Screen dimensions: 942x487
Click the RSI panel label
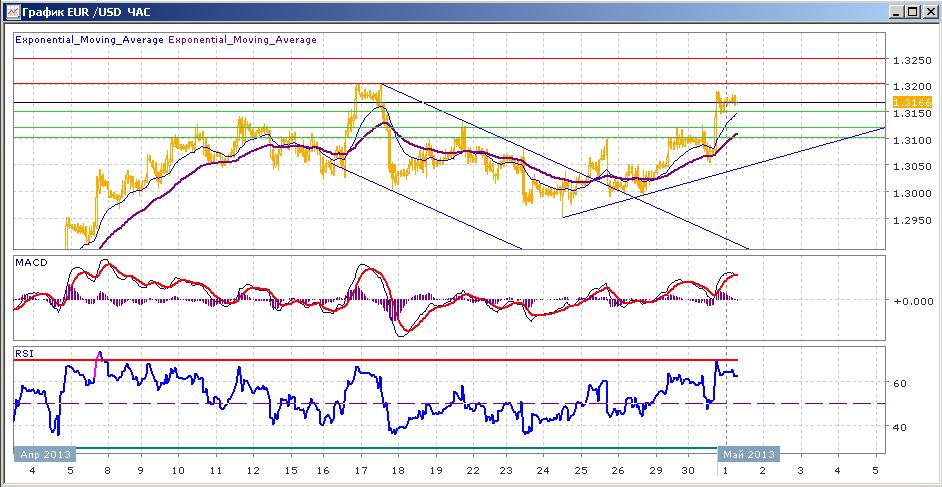pyautogui.click(x=24, y=354)
